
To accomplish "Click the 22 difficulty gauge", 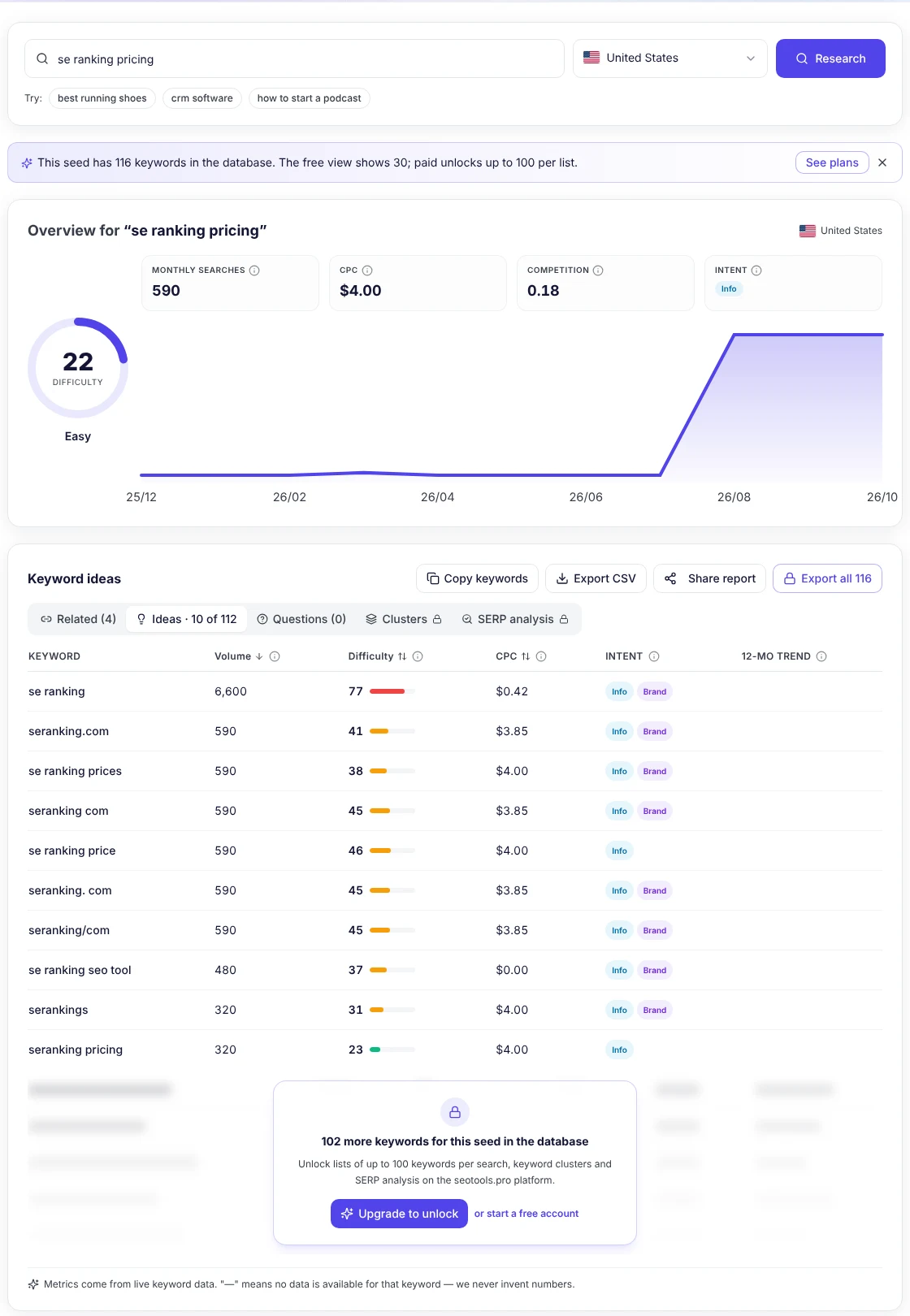I will (x=78, y=368).
